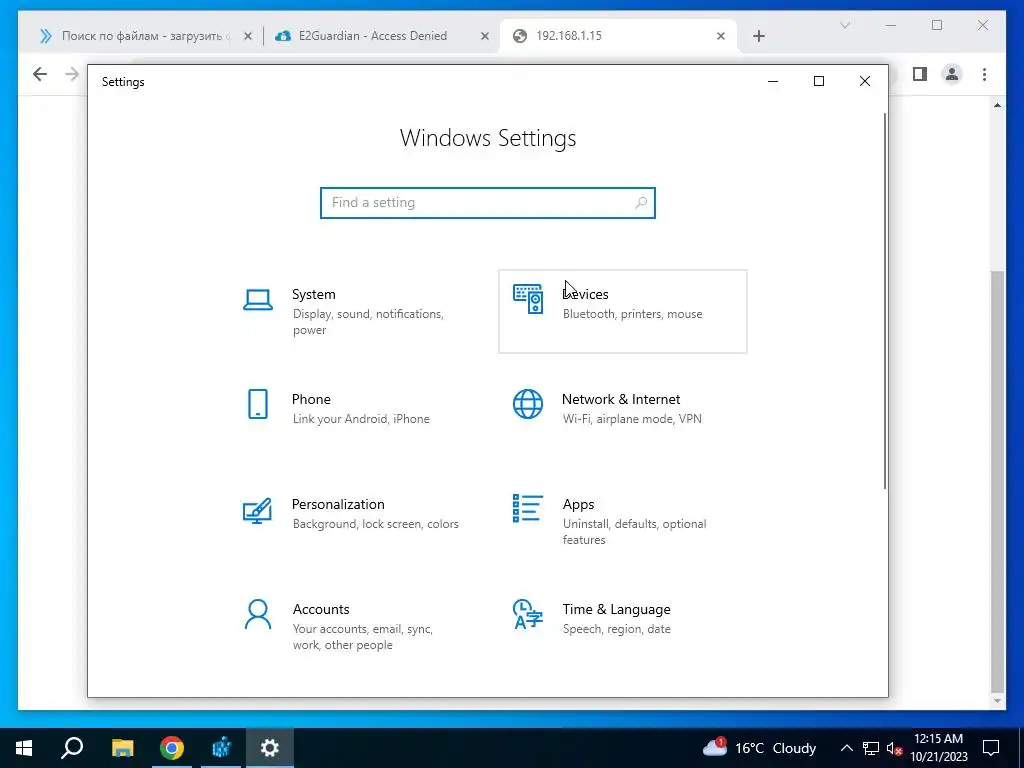The image size is (1024, 768).
Task: Click the search magnifier in Find a setting
Action: [x=641, y=203]
